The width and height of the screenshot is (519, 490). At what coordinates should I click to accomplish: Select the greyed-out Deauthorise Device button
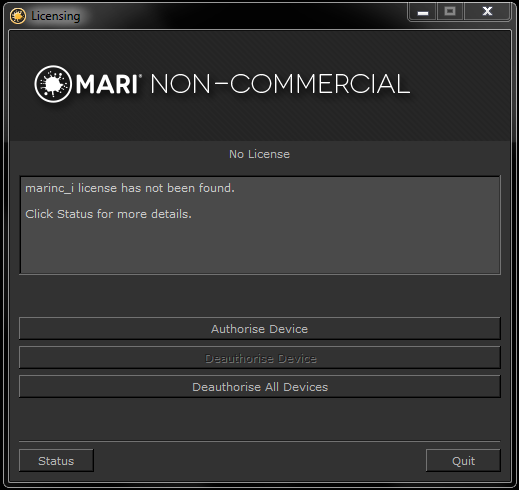[260, 358]
